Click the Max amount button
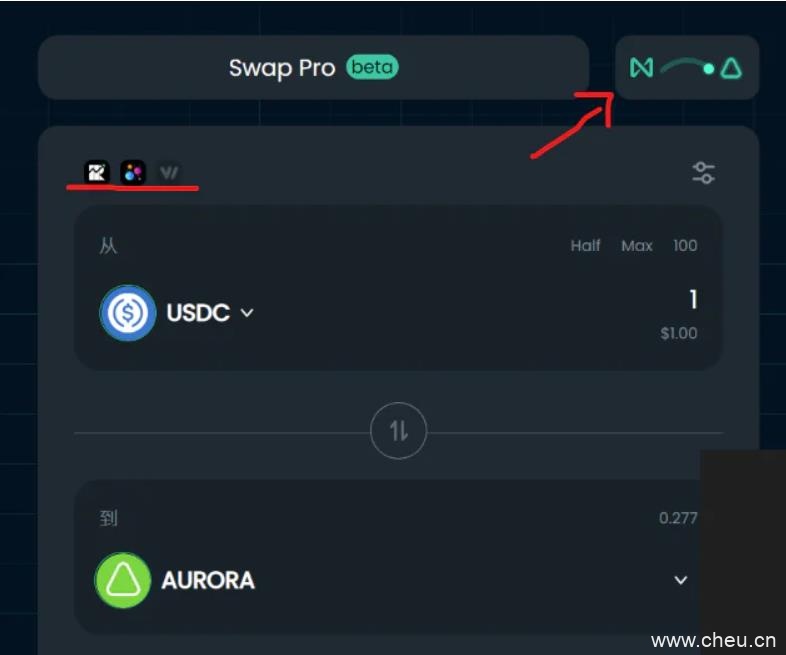Viewport: 786px width, 655px height. tap(637, 246)
